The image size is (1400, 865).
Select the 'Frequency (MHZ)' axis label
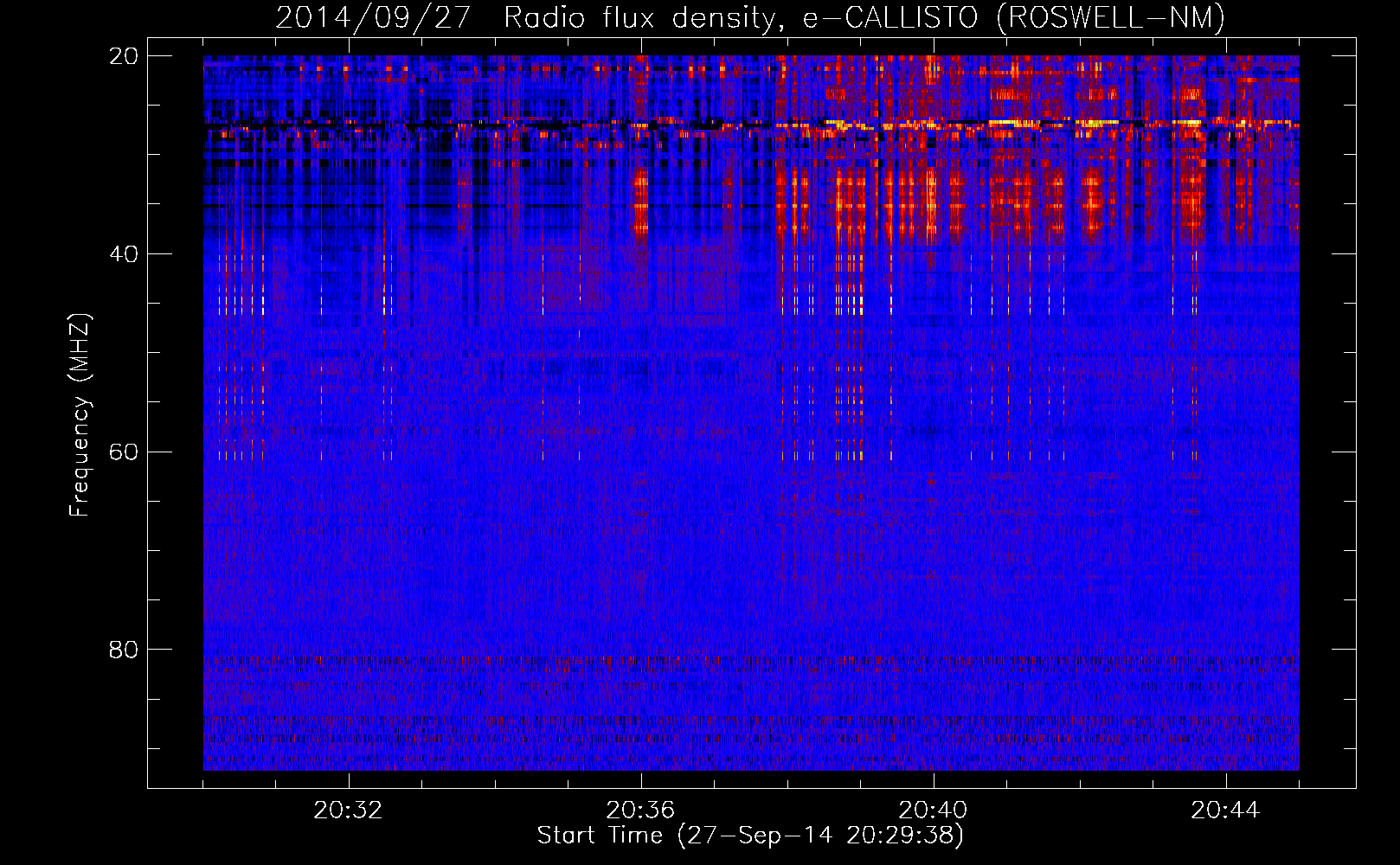[x=80, y=415]
